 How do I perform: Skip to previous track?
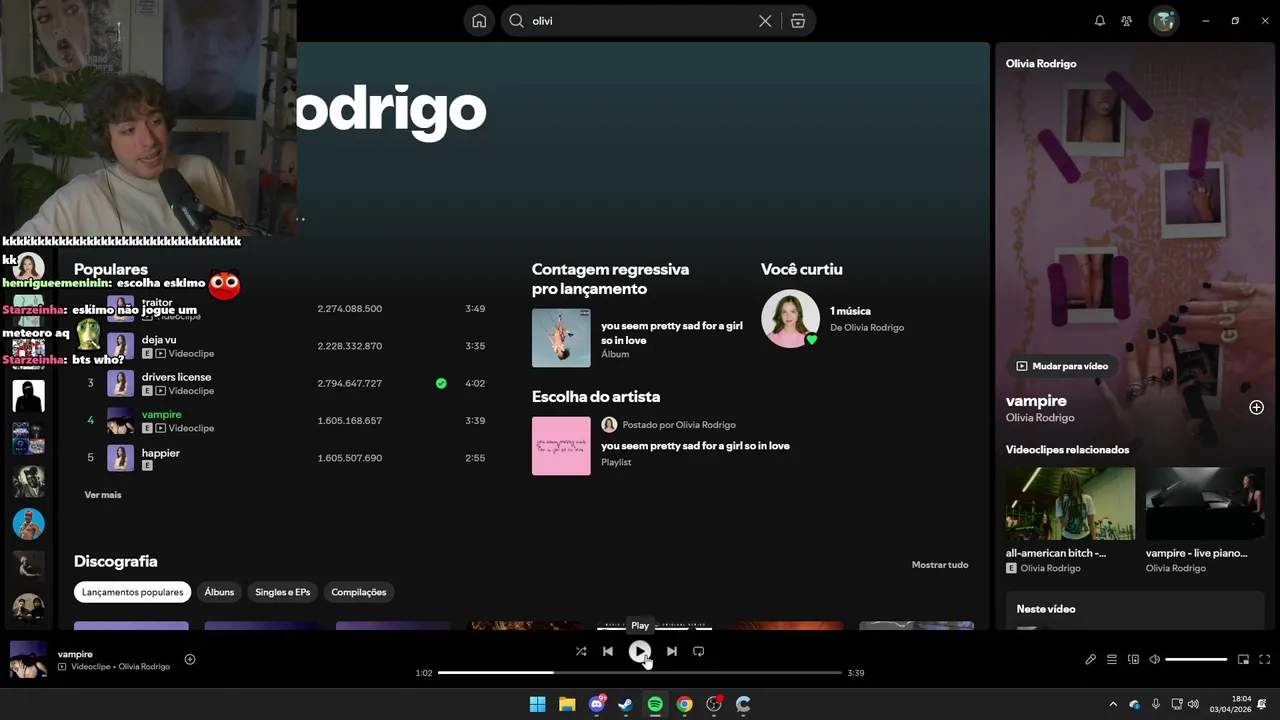(x=608, y=651)
